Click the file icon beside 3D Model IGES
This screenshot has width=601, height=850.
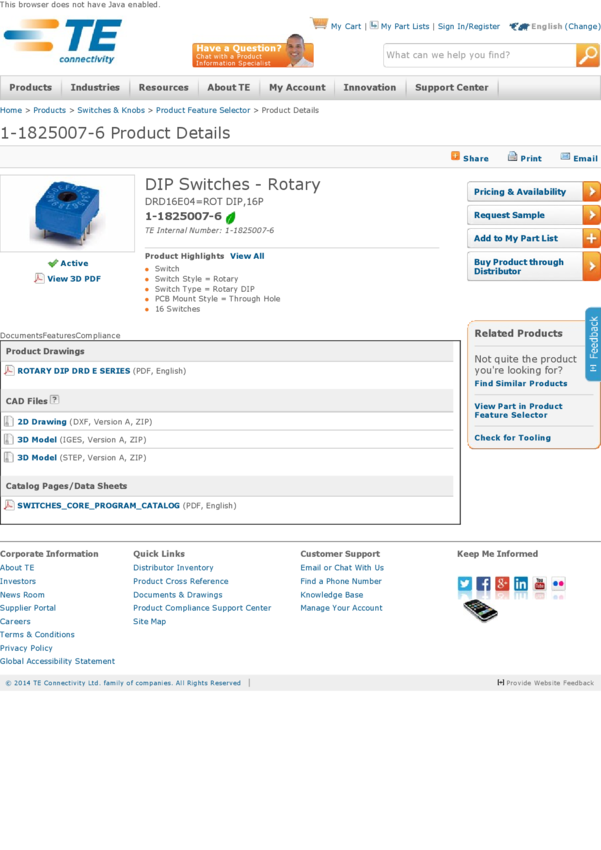[9, 439]
